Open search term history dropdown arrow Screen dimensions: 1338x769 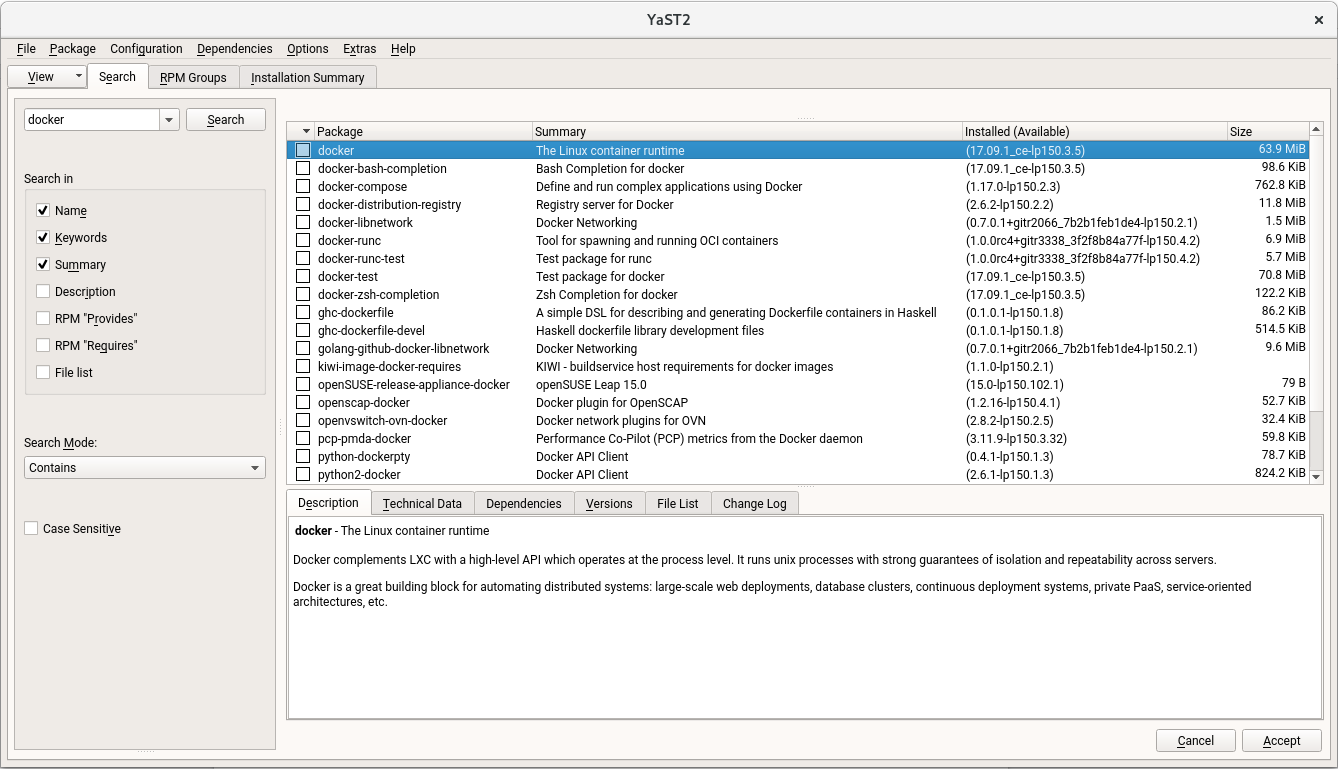click(169, 119)
